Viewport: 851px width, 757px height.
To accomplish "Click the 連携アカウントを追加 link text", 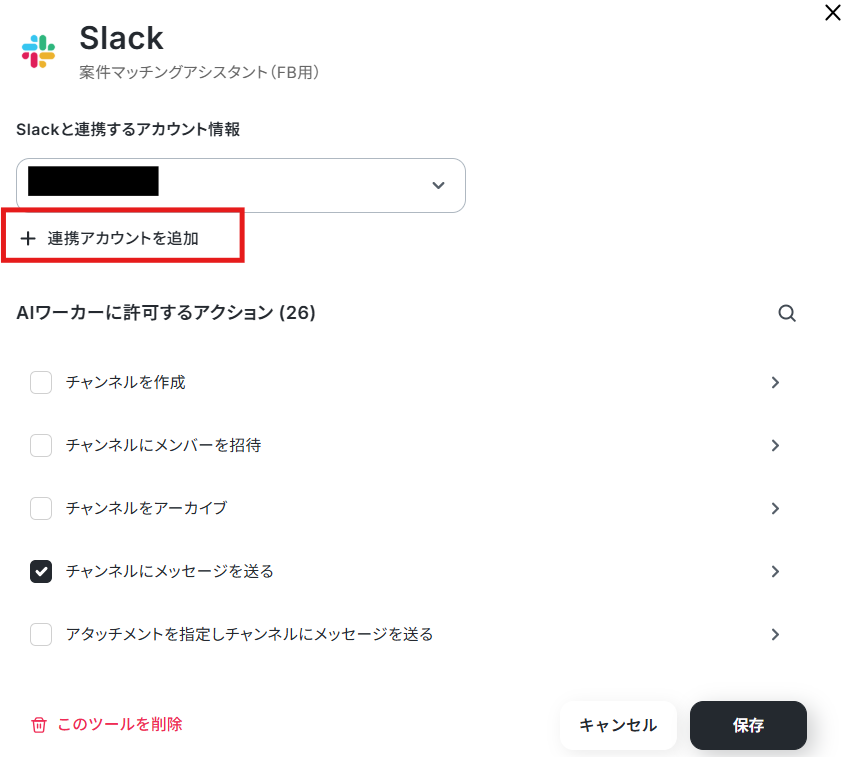I will point(123,238).
